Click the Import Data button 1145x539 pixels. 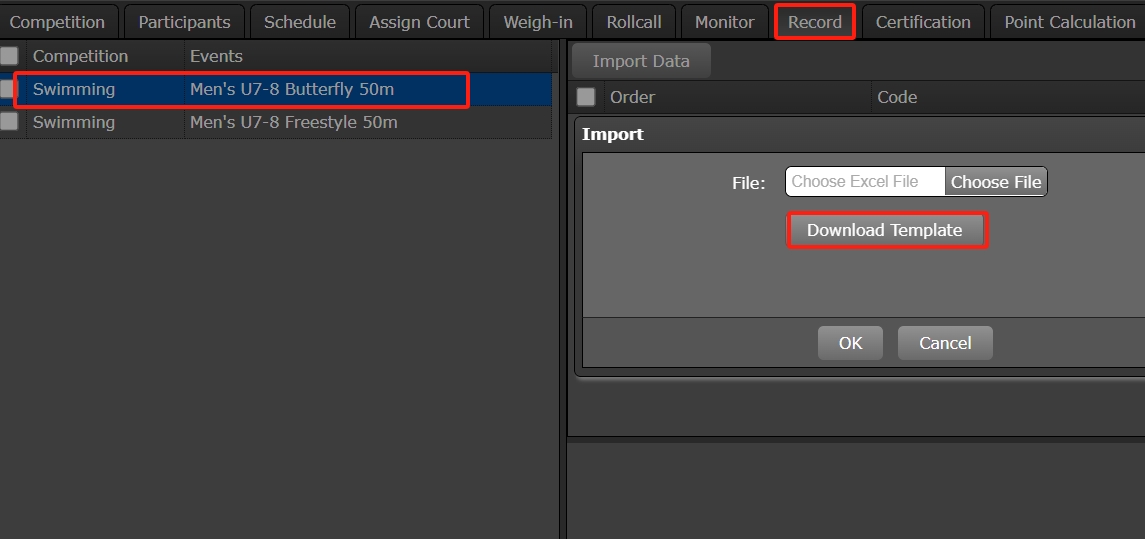640,61
